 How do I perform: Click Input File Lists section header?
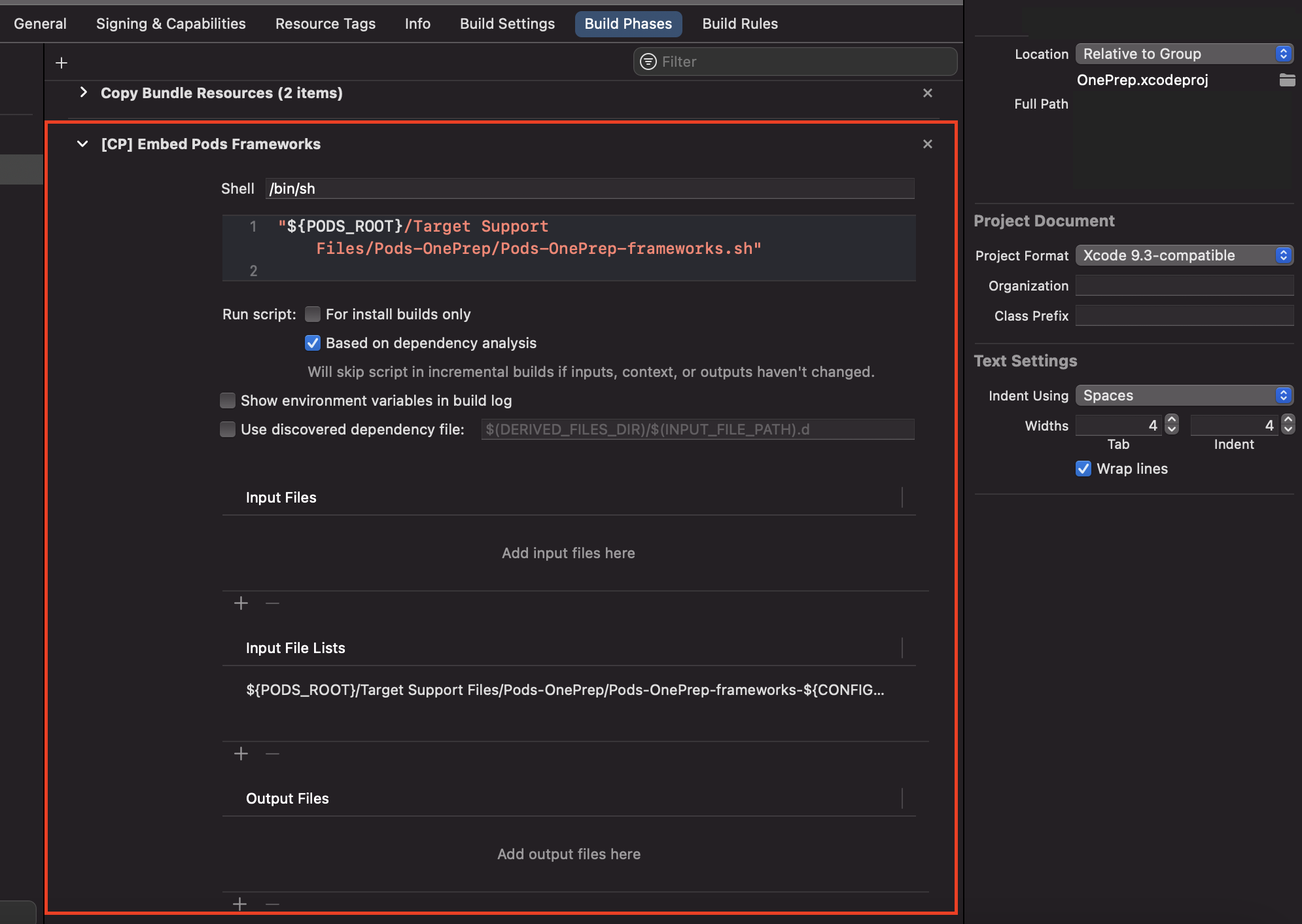tap(295, 648)
